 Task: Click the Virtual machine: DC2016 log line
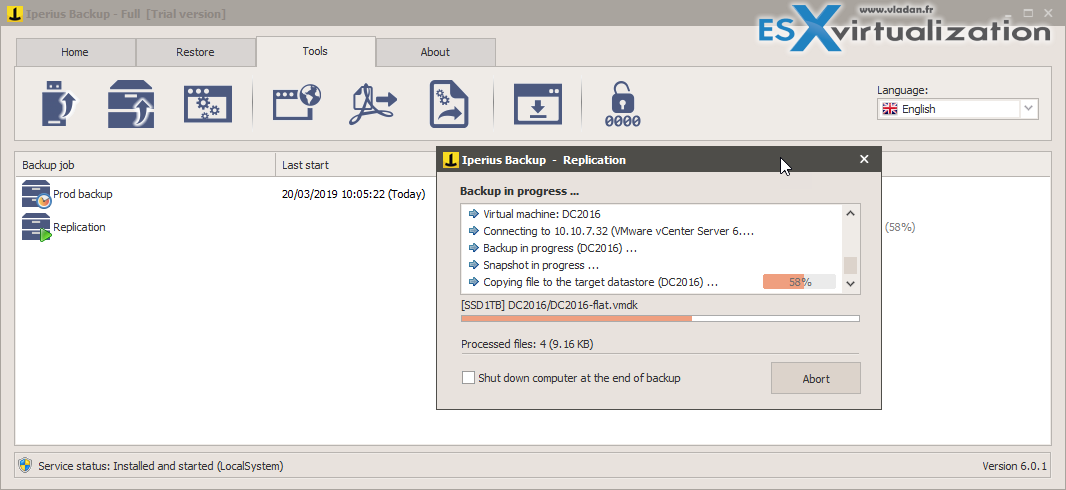click(542, 214)
